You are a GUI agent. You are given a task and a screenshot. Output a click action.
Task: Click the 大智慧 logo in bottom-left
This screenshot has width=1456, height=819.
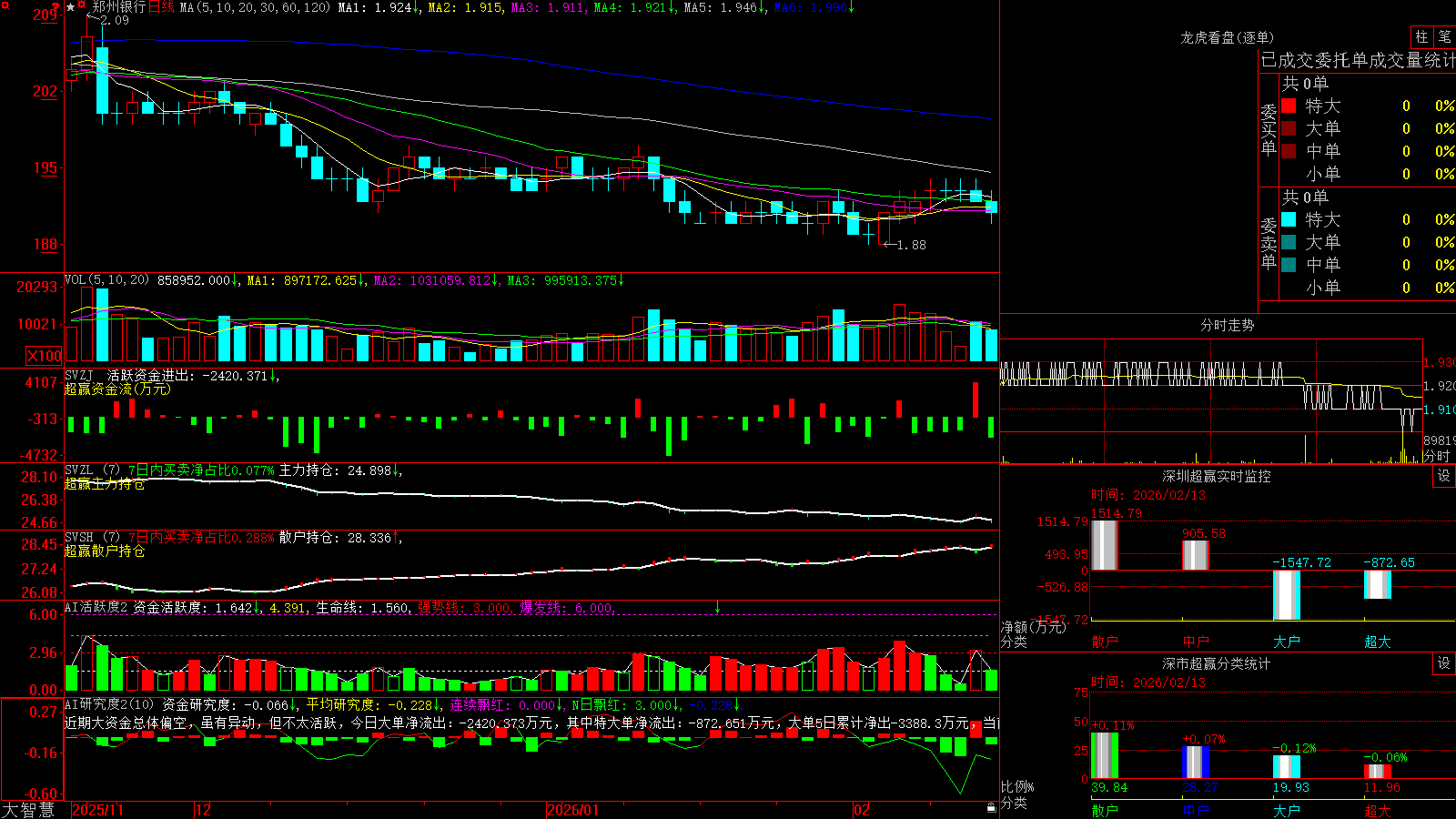[28, 810]
